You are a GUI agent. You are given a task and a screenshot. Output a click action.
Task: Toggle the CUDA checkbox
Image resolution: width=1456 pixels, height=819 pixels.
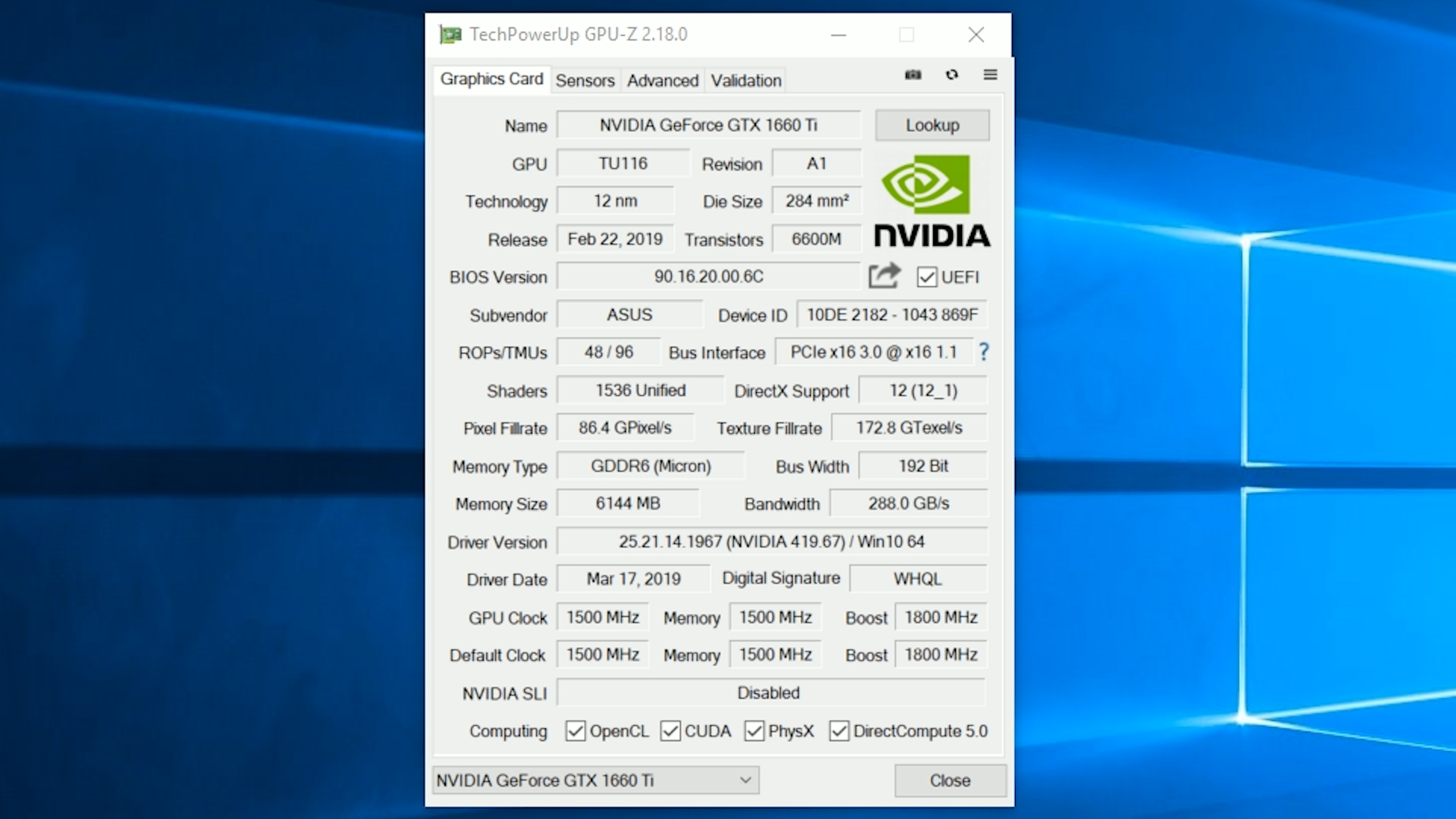tap(670, 731)
